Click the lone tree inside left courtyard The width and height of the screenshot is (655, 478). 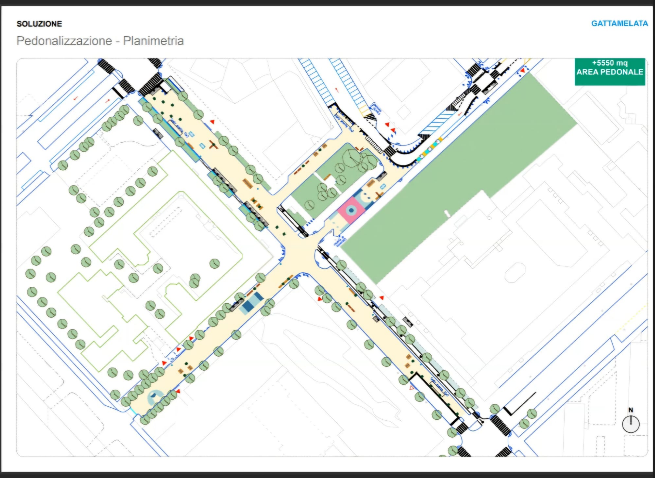tap(213, 264)
